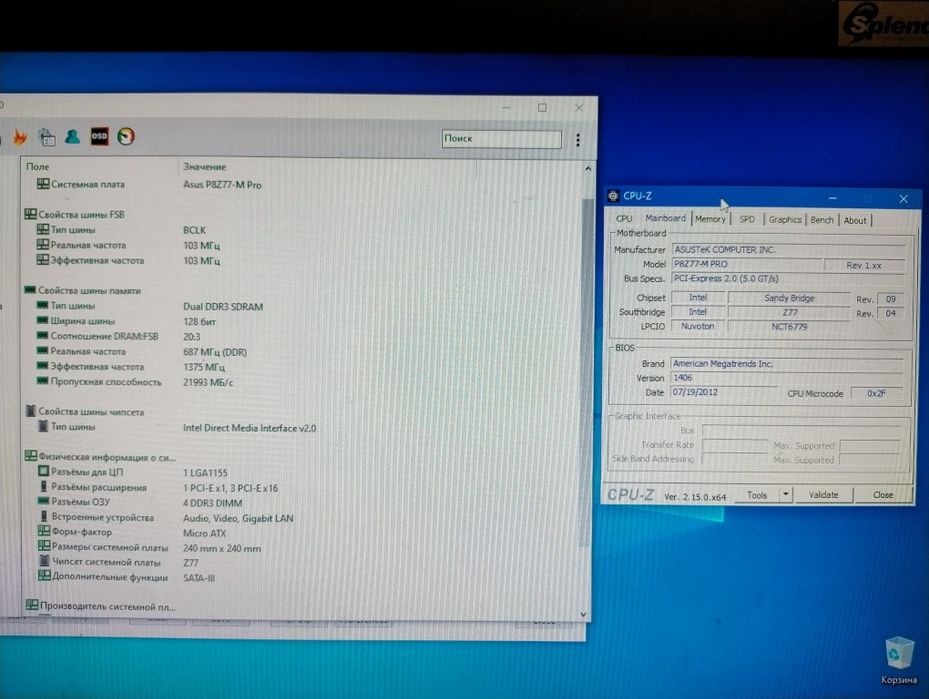The image size is (929, 699).
Task: Open the Tools dropdown arrow in CPU-Z
Action: (786, 494)
